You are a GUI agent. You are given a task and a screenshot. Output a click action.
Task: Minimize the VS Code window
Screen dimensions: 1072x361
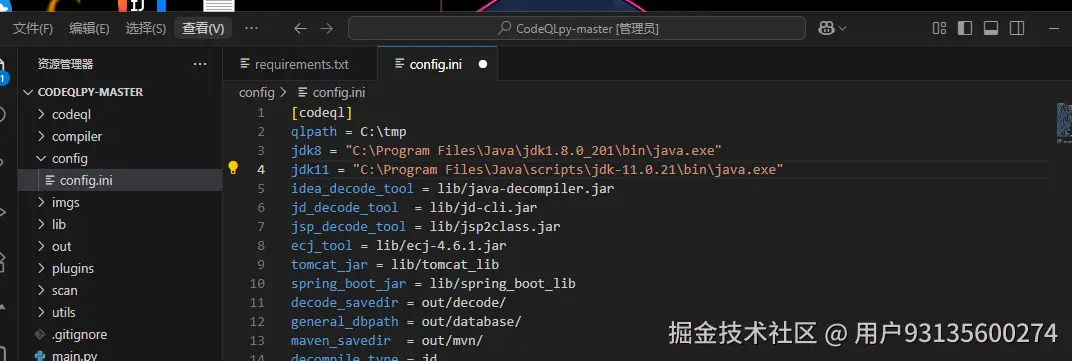coord(1054,29)
